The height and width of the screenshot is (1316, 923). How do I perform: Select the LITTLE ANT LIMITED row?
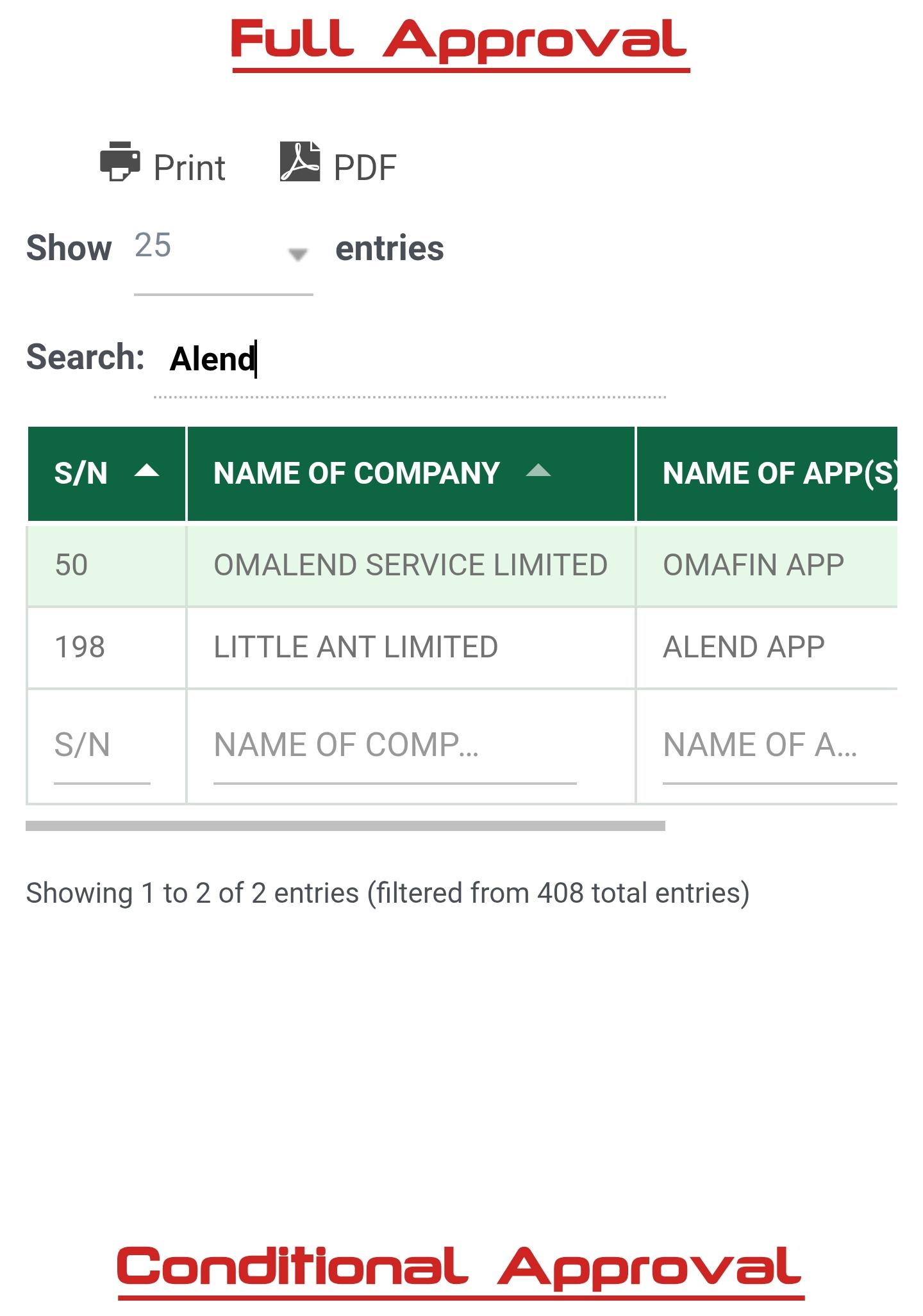(356, 647)
